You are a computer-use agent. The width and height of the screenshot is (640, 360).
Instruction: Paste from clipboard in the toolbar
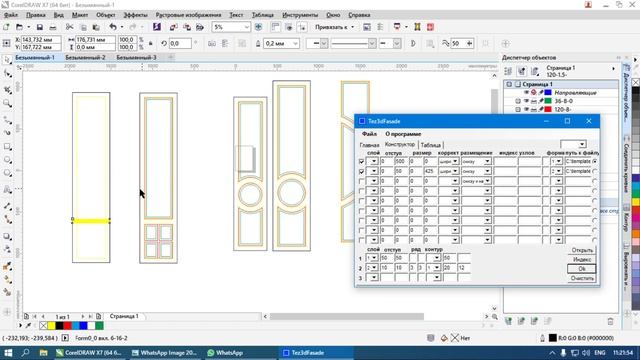[96, 27]
